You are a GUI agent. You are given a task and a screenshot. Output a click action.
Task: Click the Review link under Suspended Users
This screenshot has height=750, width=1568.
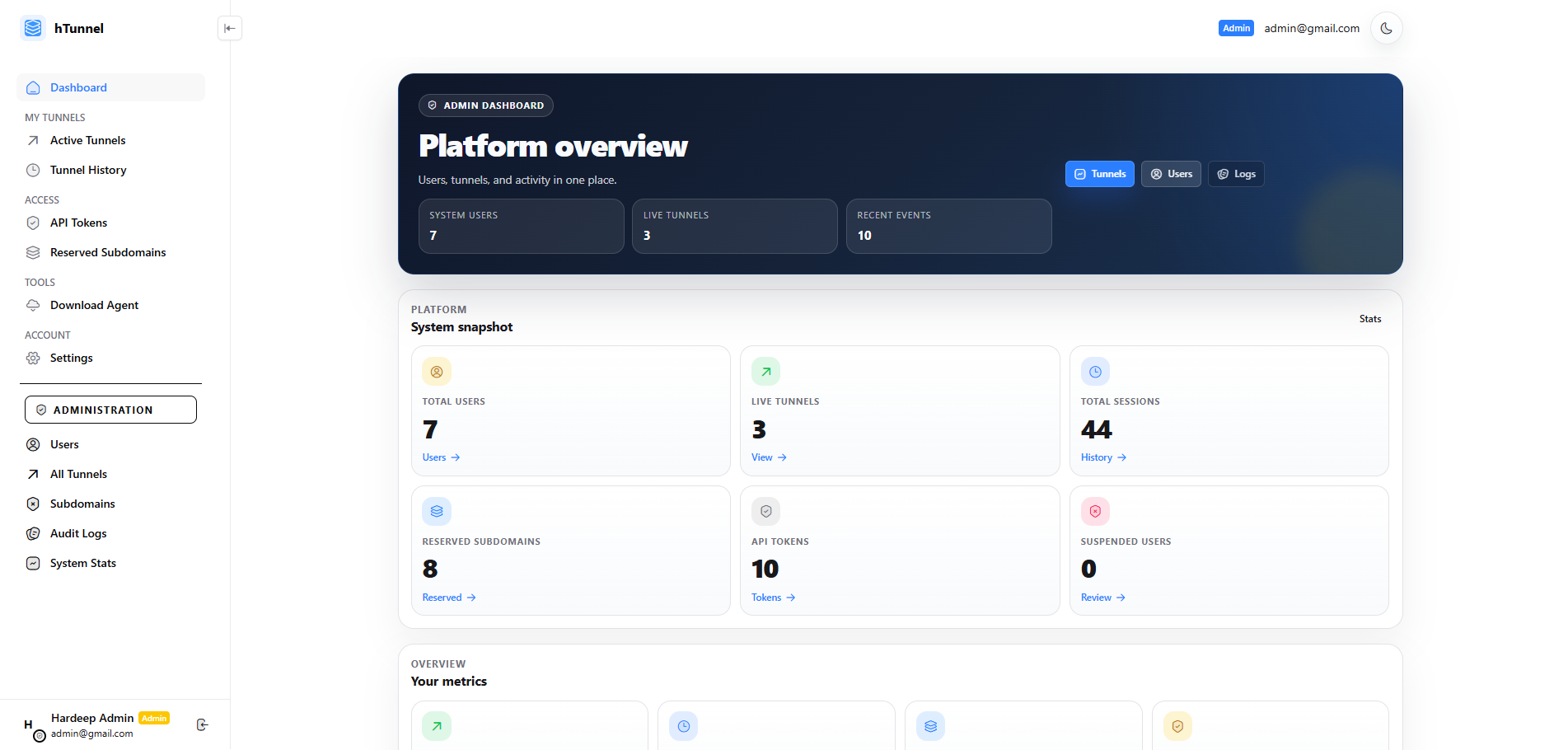click(x=1102, y=598)
